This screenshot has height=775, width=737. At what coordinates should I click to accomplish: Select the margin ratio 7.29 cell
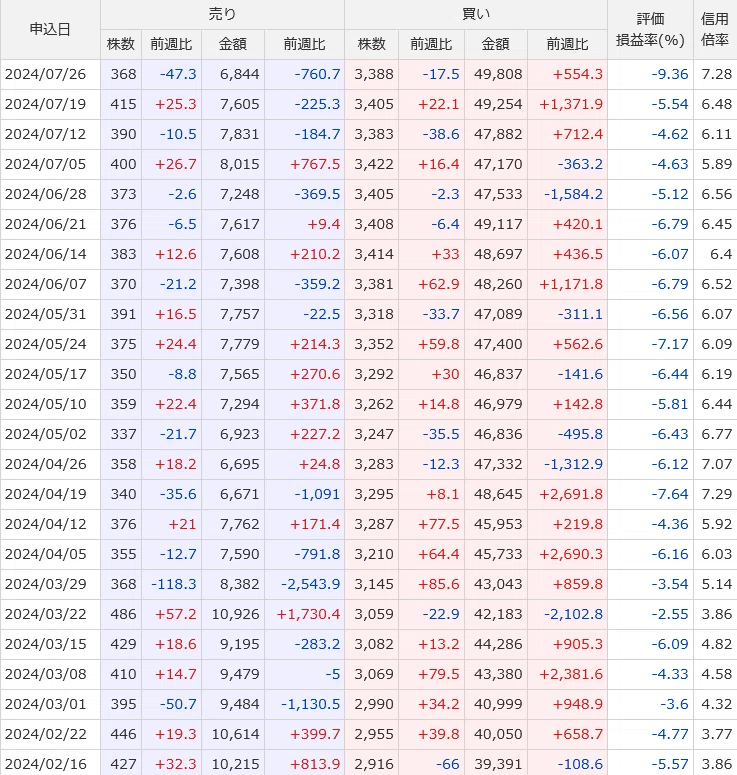[x=715, y=494]
